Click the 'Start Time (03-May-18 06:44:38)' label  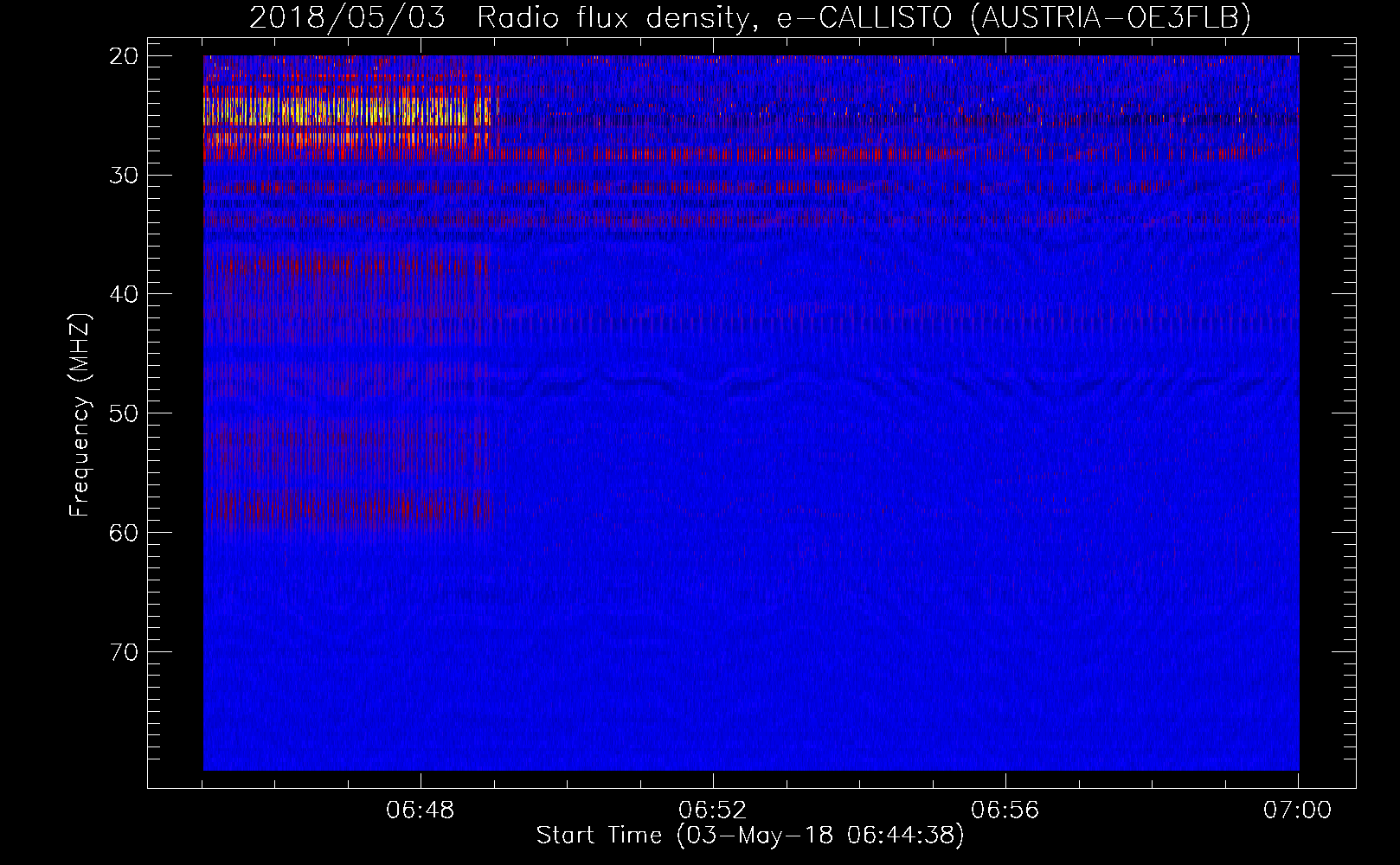pos(750,836)
